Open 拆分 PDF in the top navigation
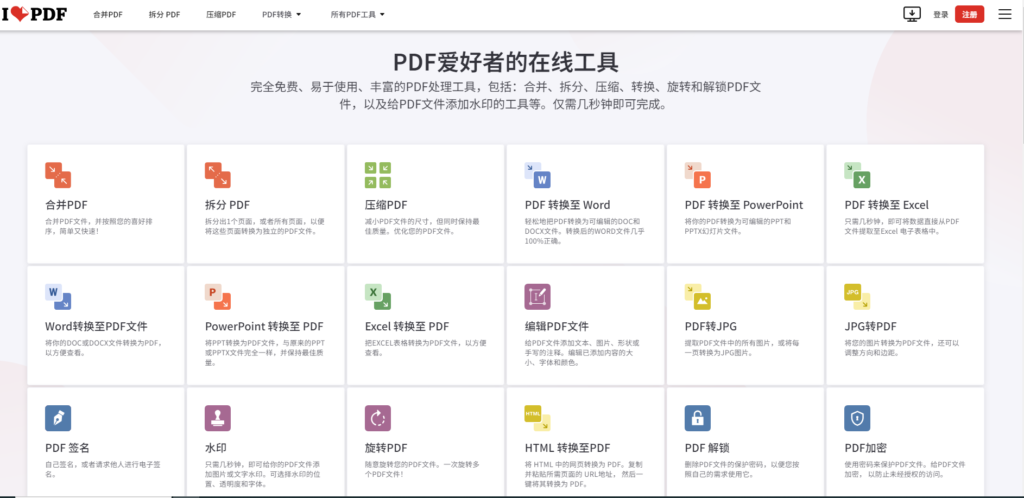This screenshot has height=498, width=1024. click(164, 14)
